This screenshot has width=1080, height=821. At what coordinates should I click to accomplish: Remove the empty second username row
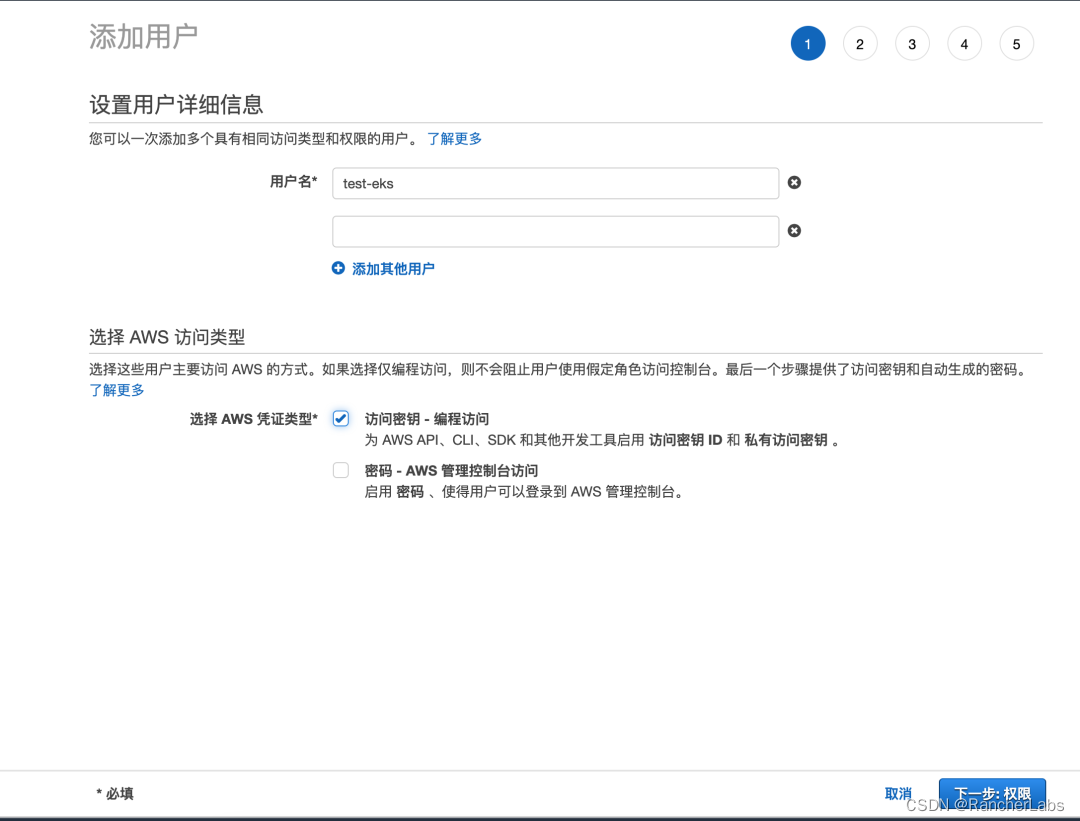(x=794, y=231)
